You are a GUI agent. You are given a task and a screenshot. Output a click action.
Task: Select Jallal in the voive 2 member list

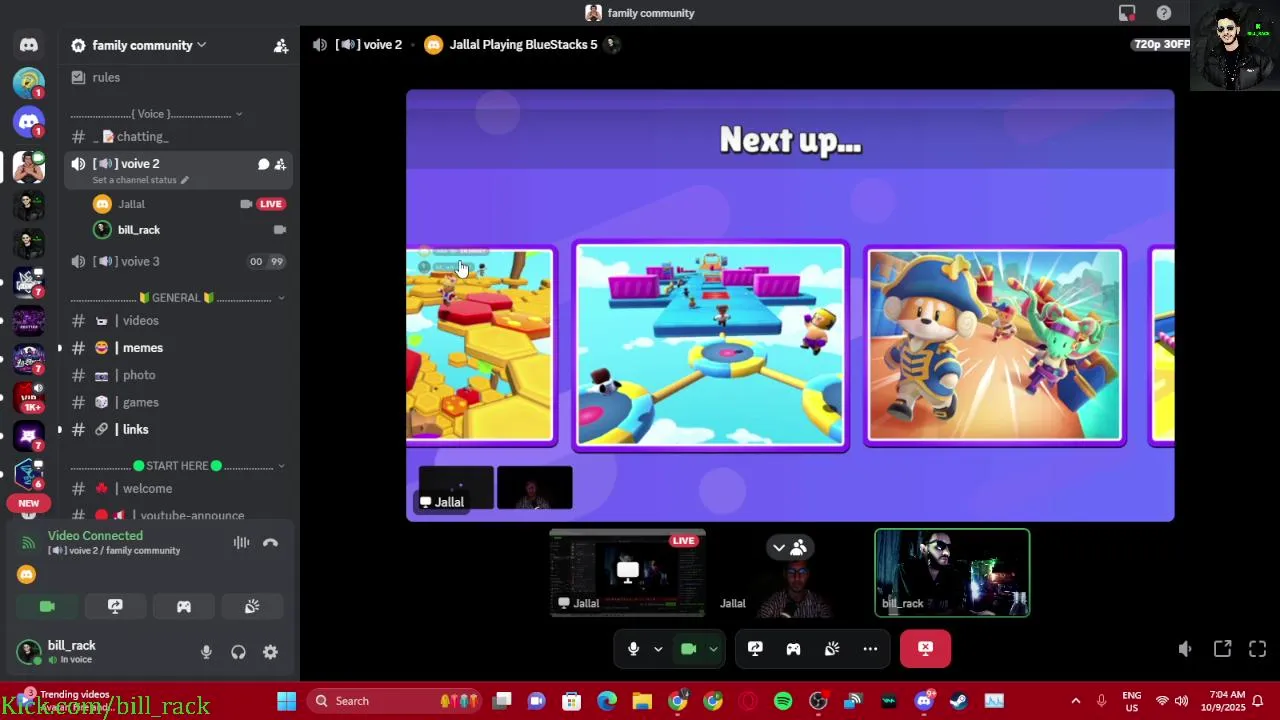188,204
